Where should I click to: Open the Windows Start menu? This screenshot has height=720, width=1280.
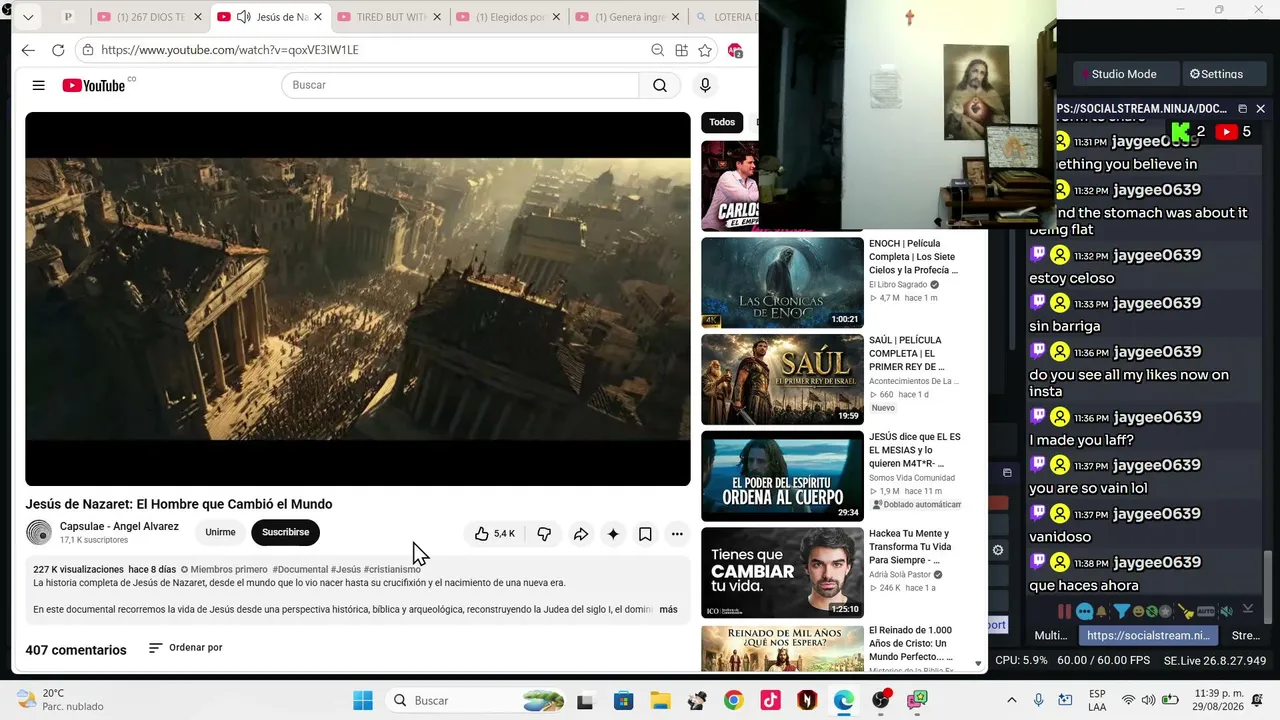tap(362, 700)
